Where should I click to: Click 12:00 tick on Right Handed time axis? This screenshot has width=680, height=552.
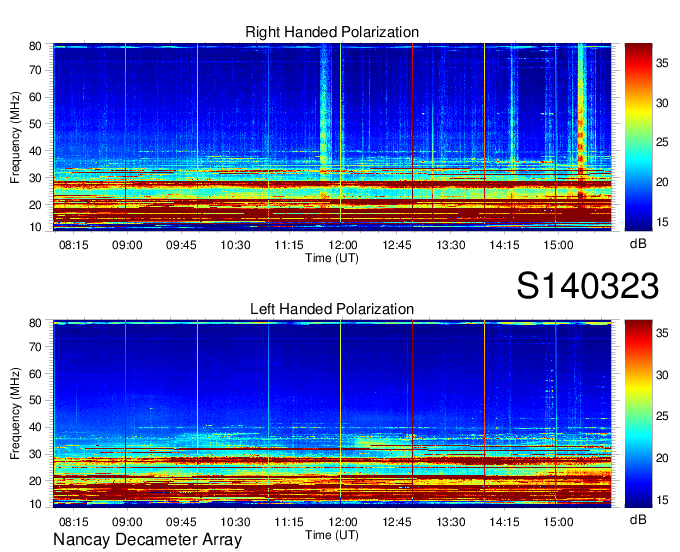343,245
